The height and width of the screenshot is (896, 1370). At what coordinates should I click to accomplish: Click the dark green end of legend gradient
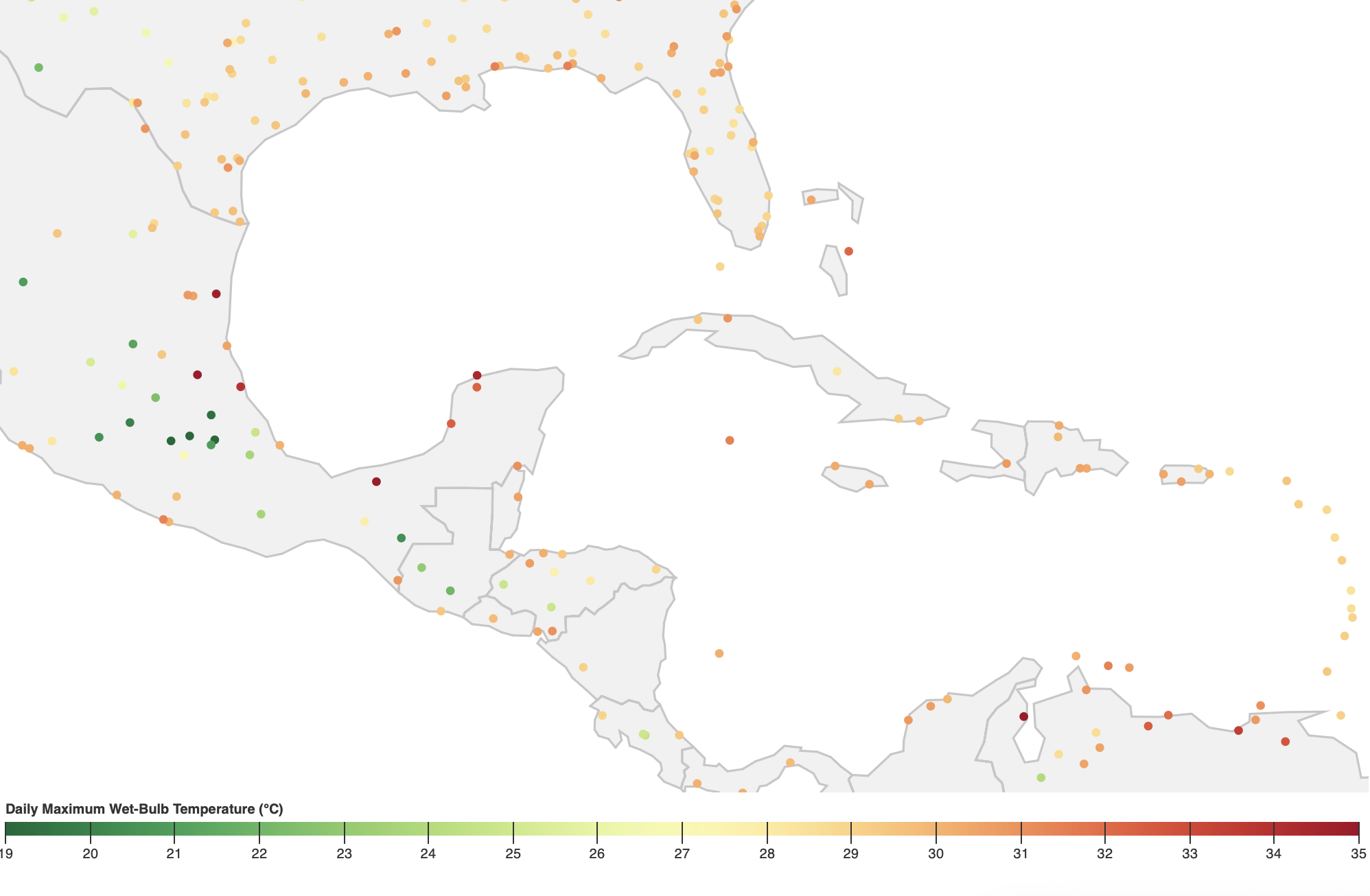[10, 830]
